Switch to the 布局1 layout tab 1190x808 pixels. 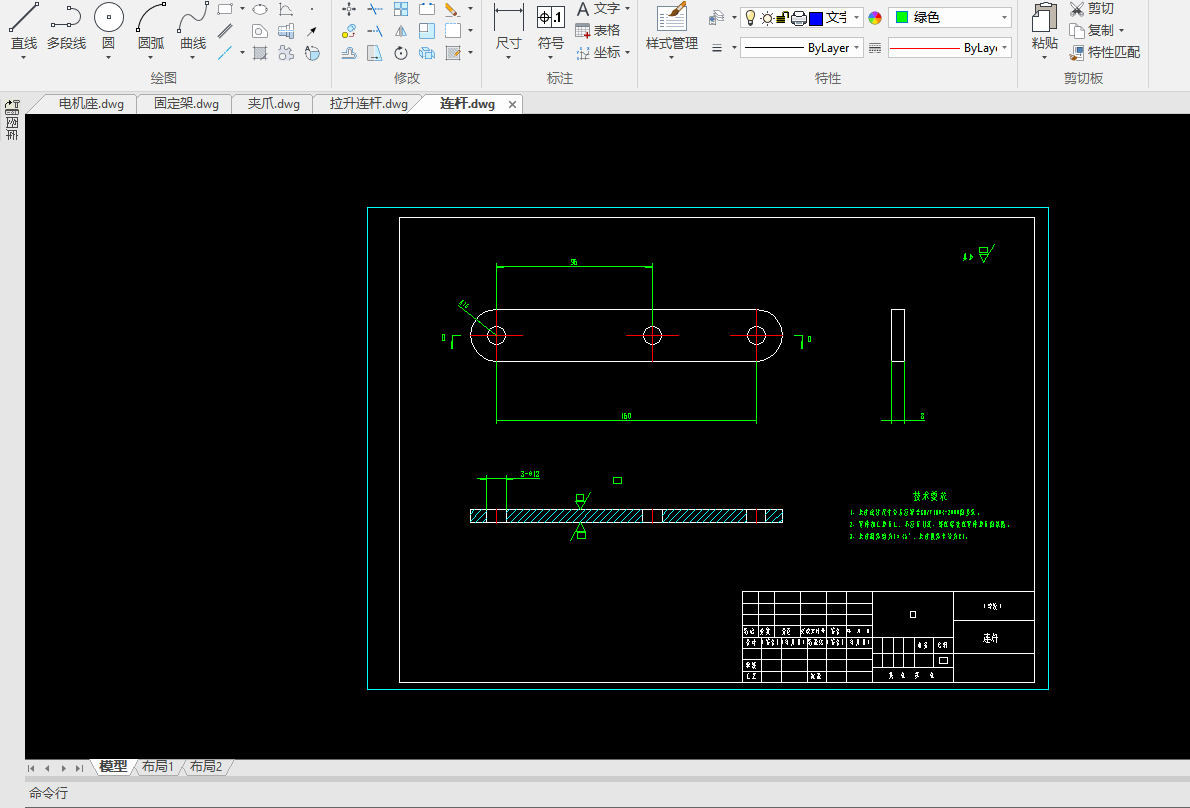157,767
